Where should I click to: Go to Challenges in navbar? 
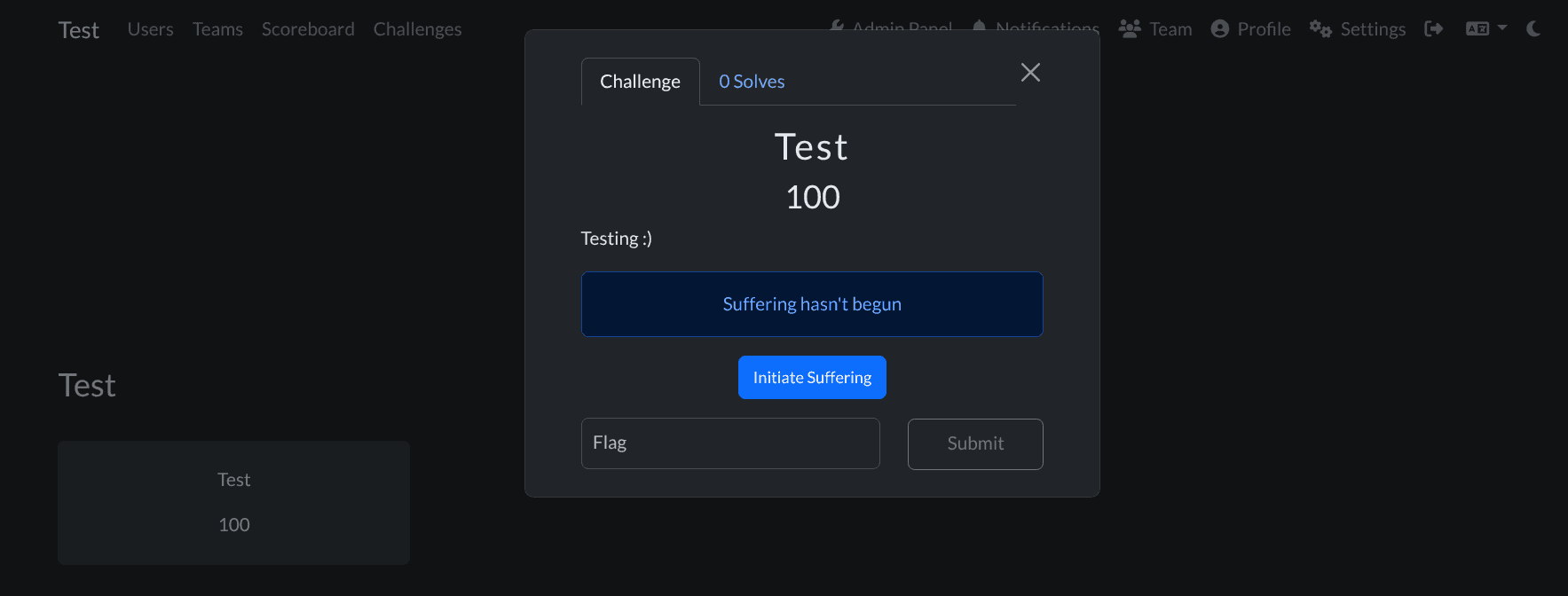point(417,29)
